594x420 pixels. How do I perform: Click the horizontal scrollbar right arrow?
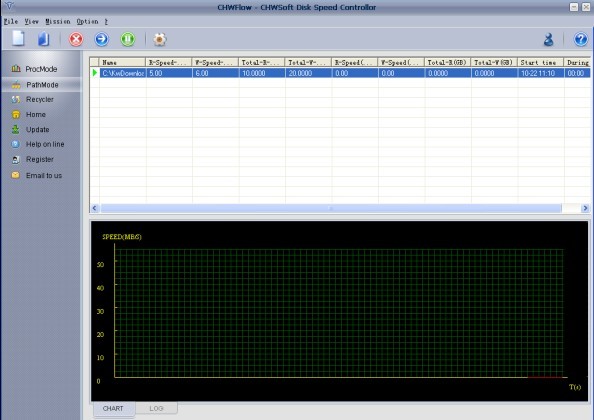(585, 208)
